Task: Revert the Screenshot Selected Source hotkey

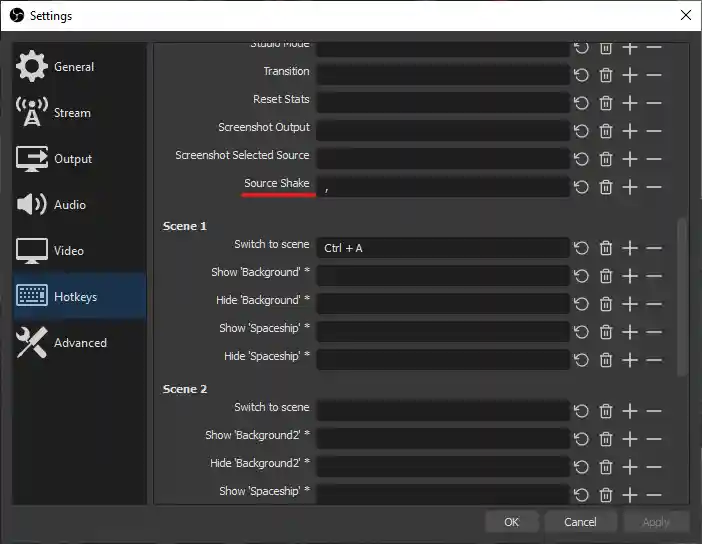Action: tap(581, 159)
